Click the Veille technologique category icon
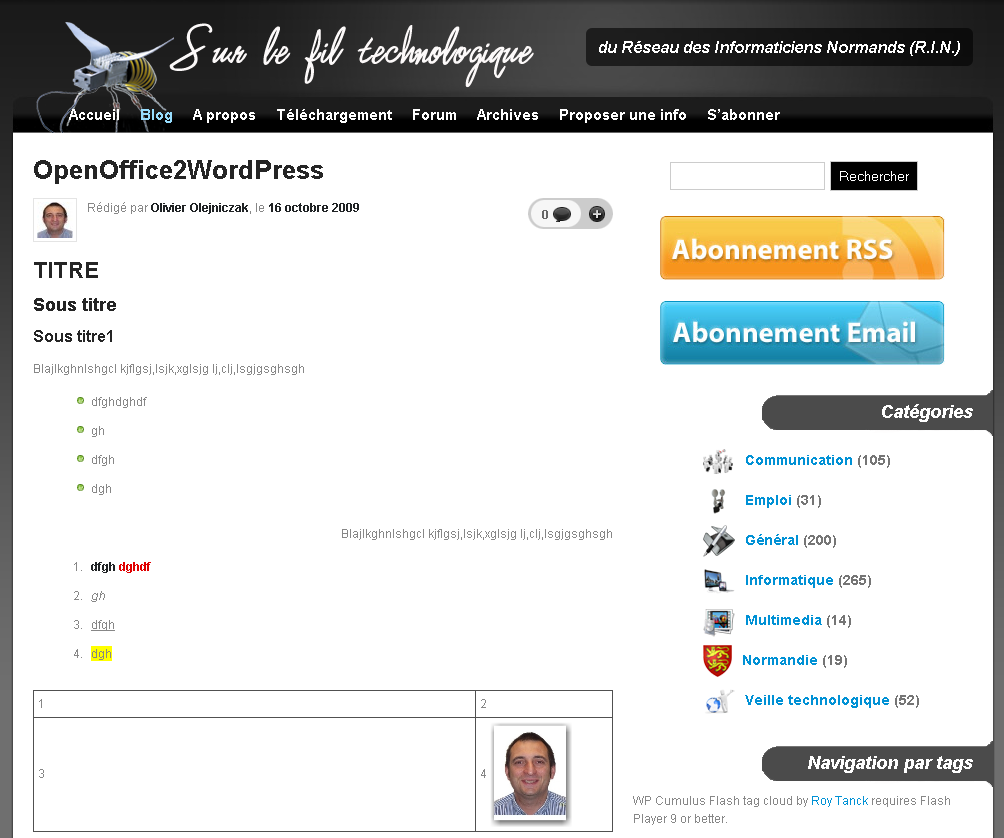Image resolution: width=1004 pixels, height=838 pixels. coord(718,701)
